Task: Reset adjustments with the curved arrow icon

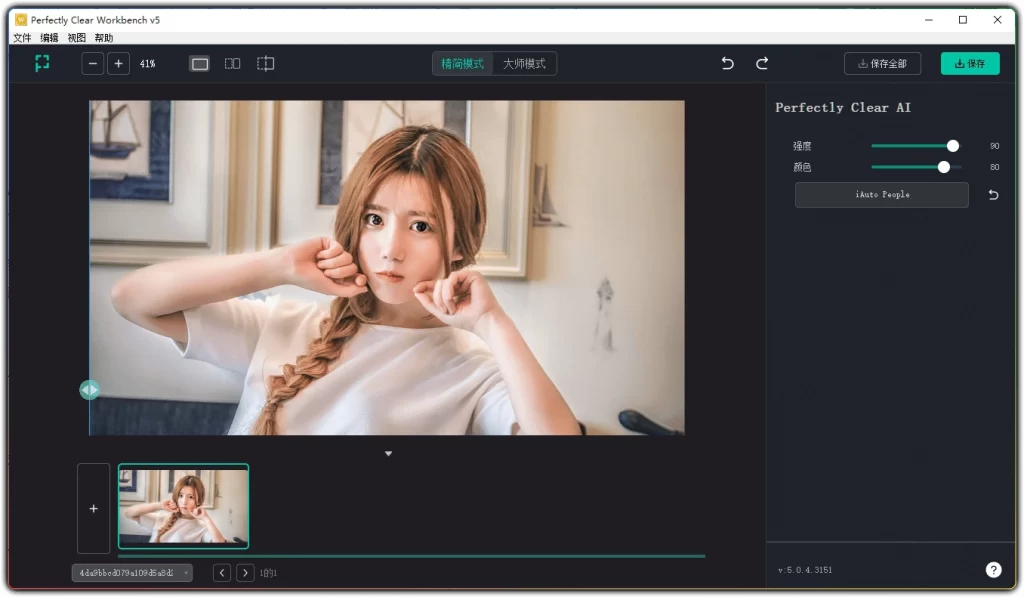Action: pyautogui.click(x=992, y=195)
